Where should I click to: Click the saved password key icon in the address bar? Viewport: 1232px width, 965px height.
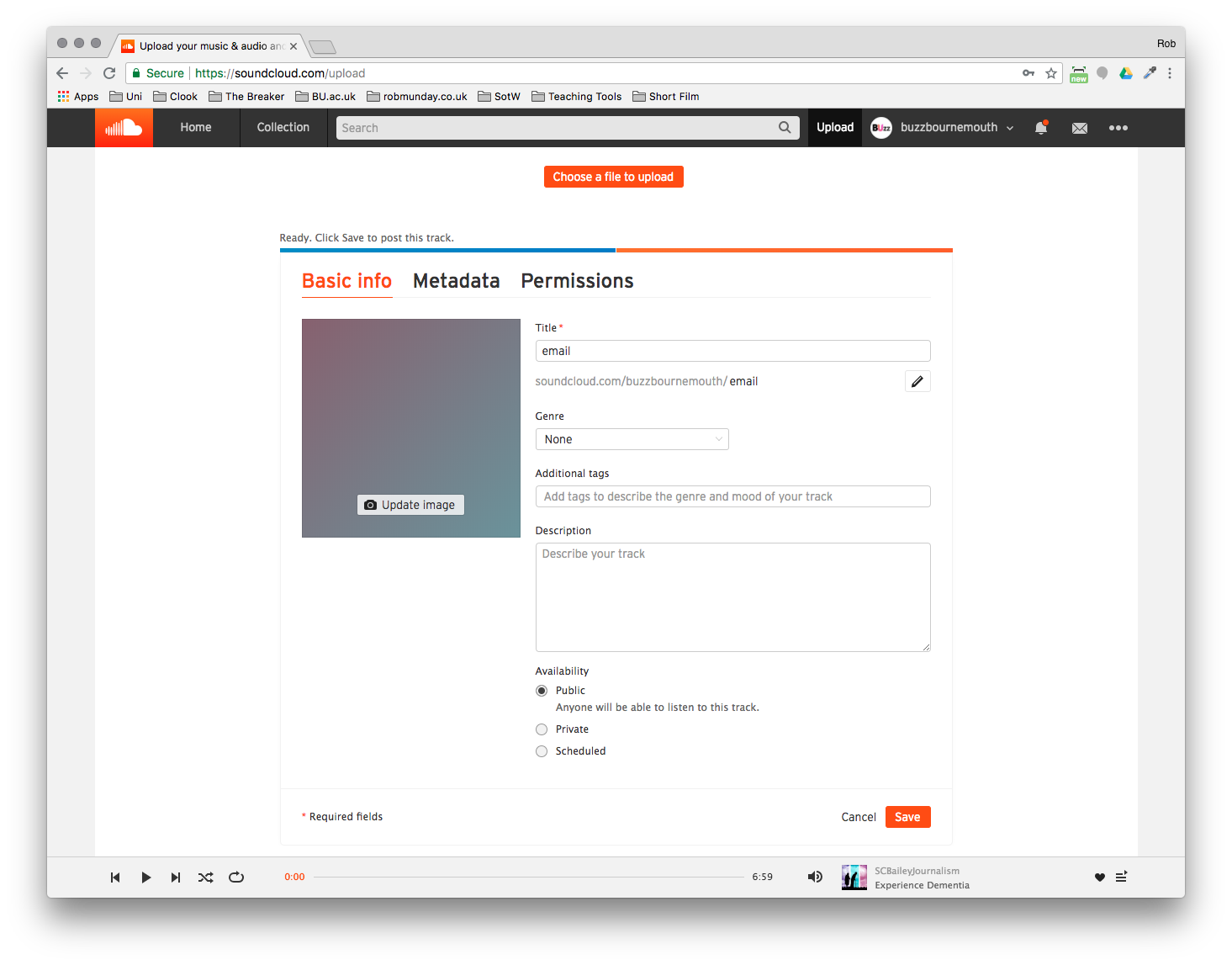pyautogui.click(x=1028, y=73)
